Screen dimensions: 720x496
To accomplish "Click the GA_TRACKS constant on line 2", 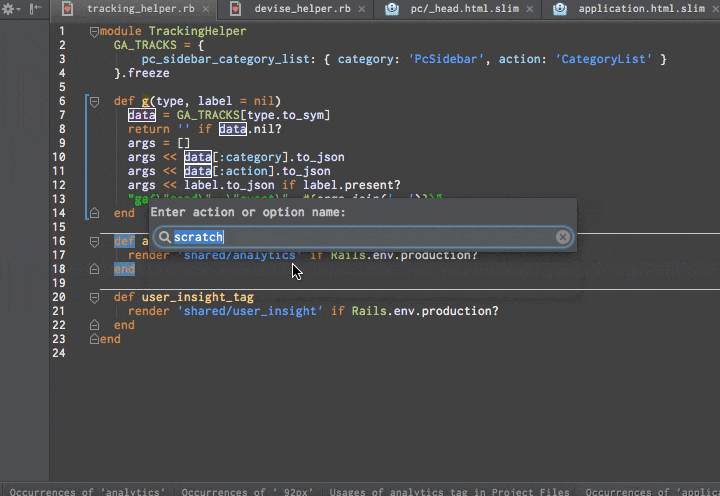I will [145, 45].
